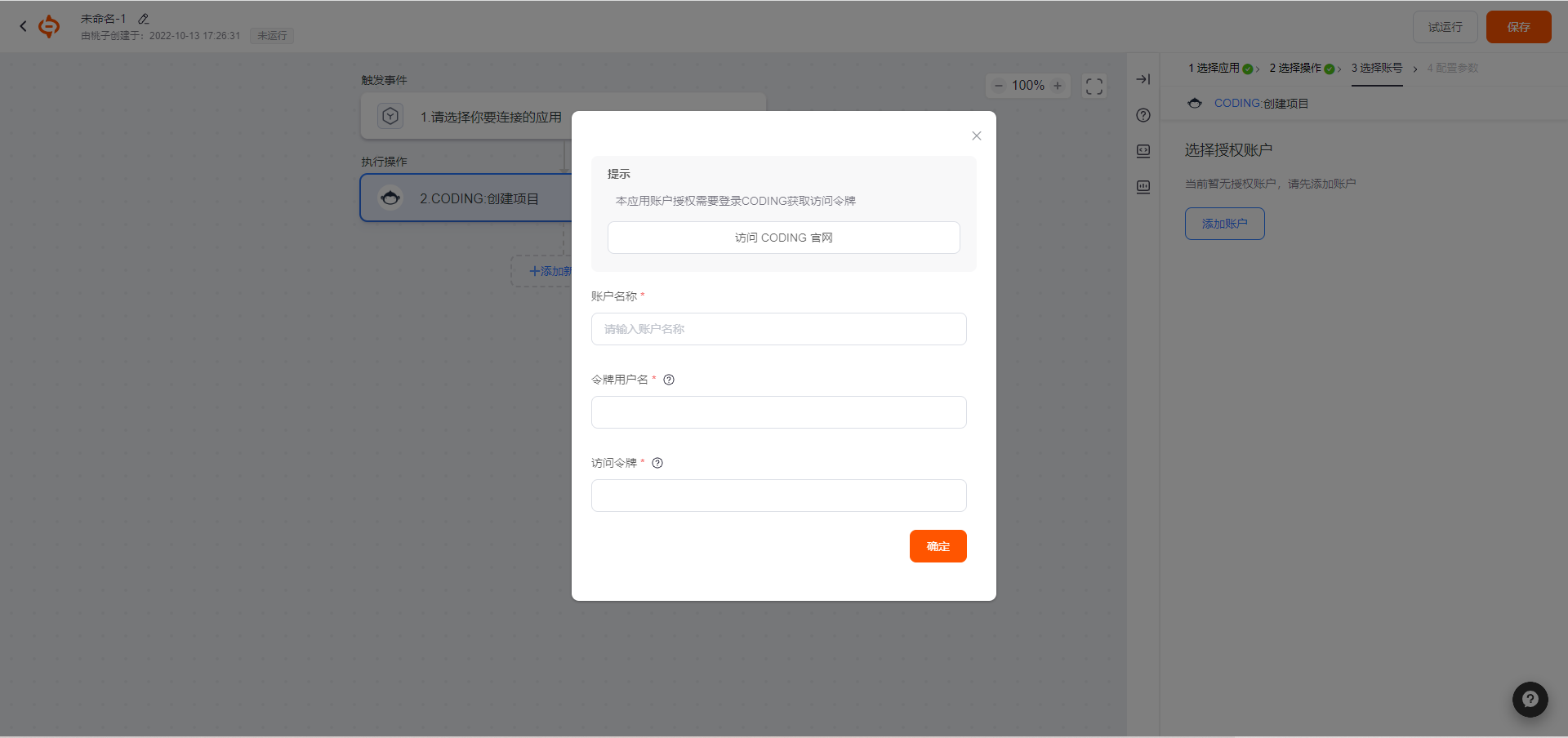The height and width of the screenshot is (738, 1568).
Task: Close the authorization dialog
Action: (x=977, y=136)
